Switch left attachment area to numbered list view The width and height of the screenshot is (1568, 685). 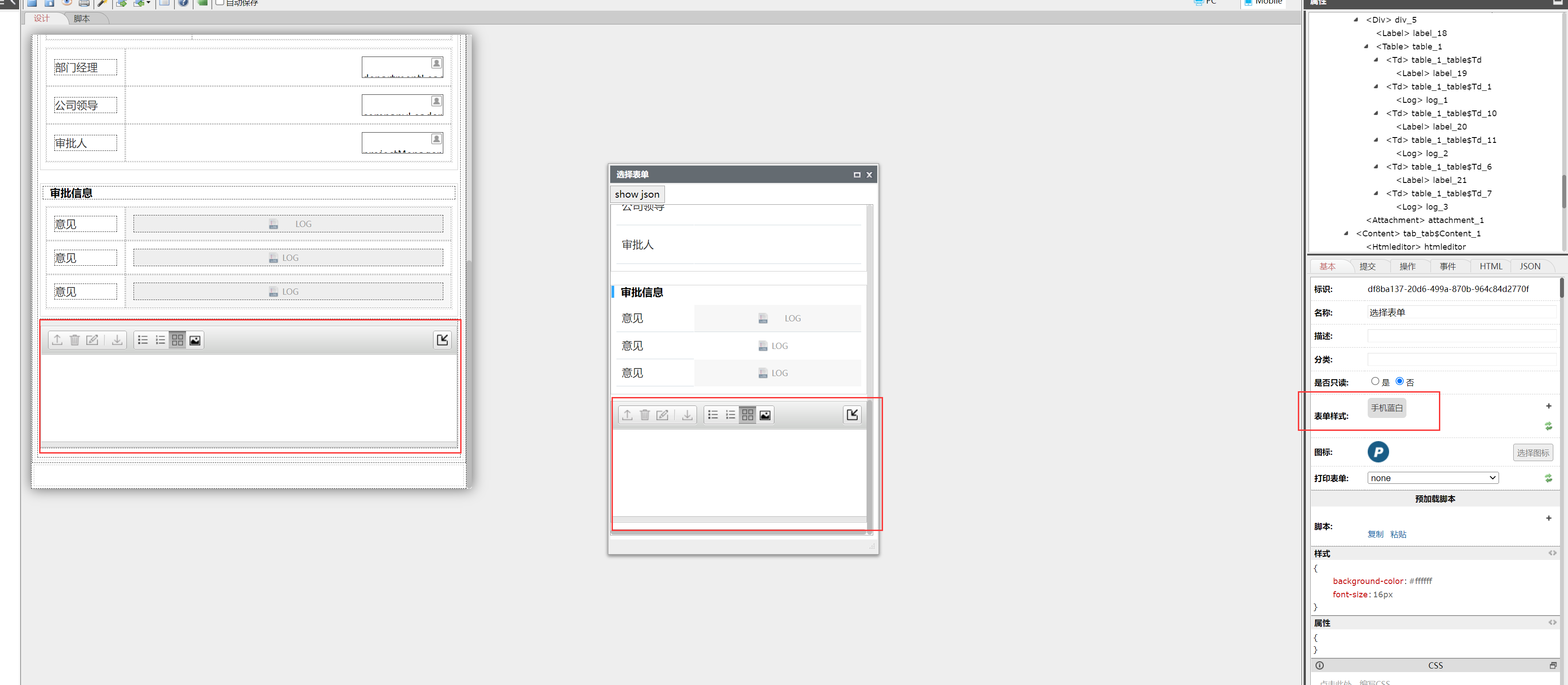coord(160,340)
